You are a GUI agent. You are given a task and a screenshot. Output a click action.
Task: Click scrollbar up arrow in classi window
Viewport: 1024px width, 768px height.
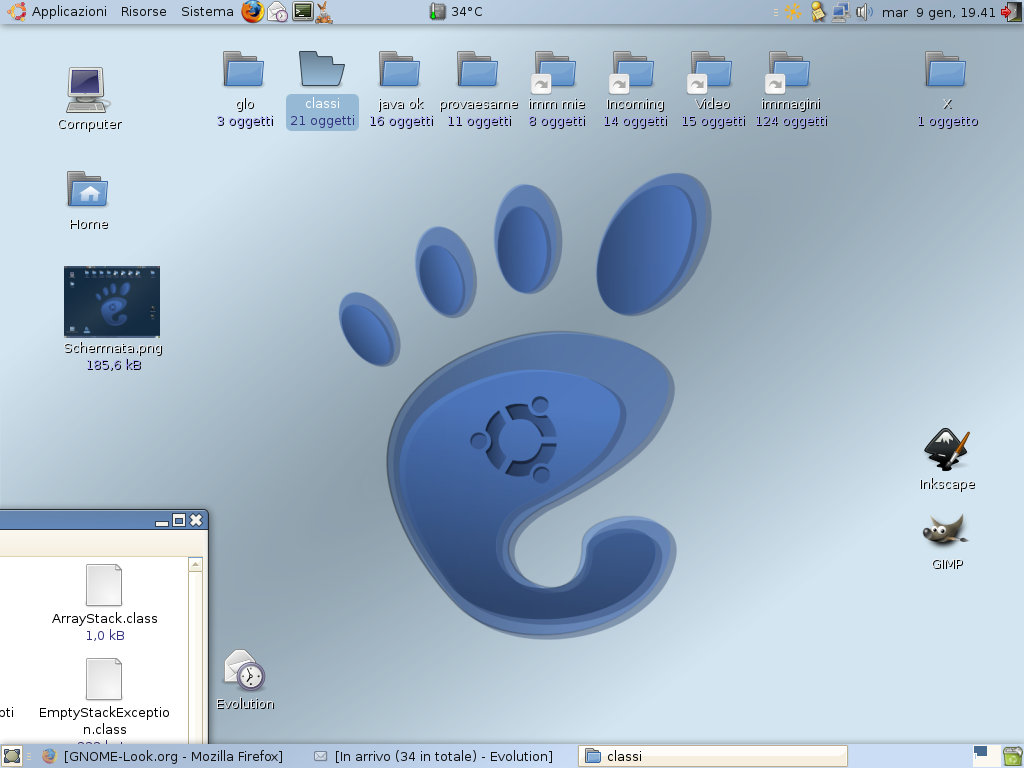point(195,564)
